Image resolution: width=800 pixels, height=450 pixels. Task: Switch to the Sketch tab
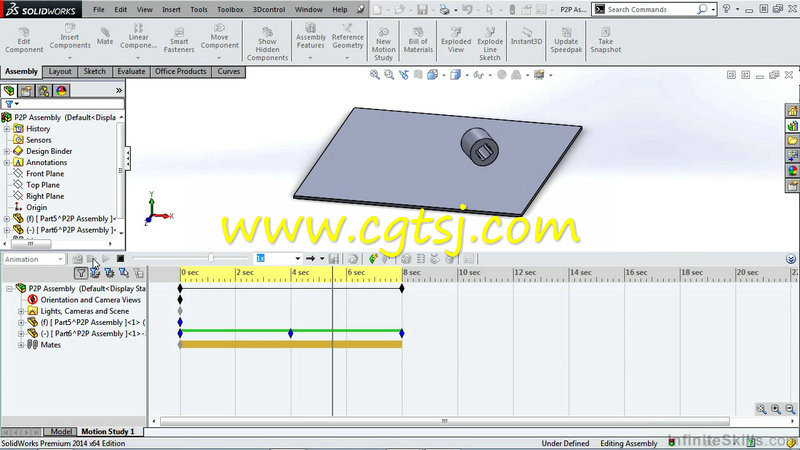point(94,71)
